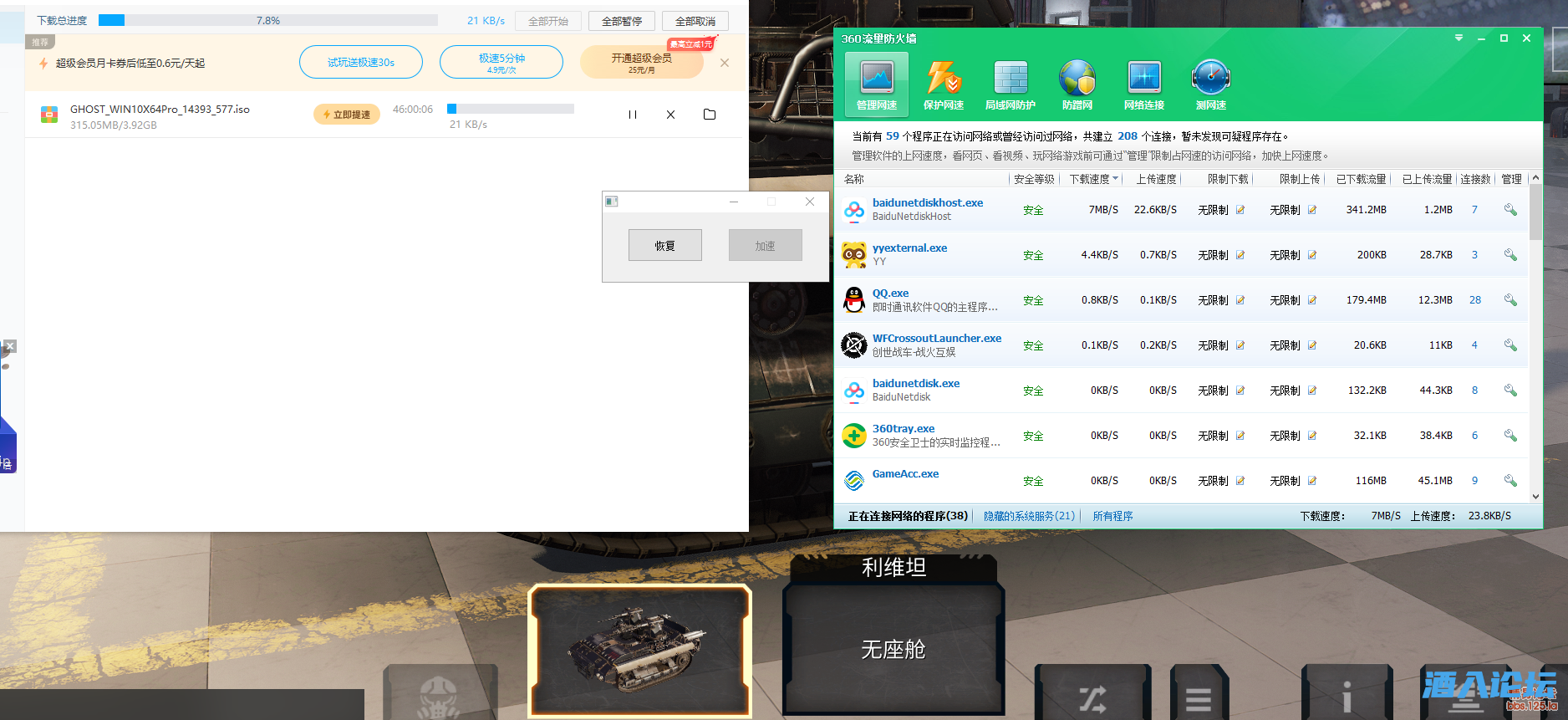Screen dimensions: 1568x720
Task: Edit download limit for baidunetdiskhost.exe
Action: pyautogui.click(x=1240, y=210)
